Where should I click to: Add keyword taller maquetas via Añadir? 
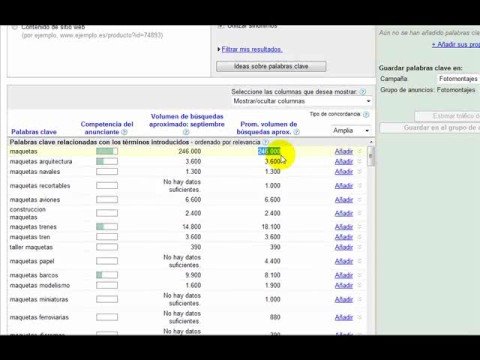pos(344,247)
